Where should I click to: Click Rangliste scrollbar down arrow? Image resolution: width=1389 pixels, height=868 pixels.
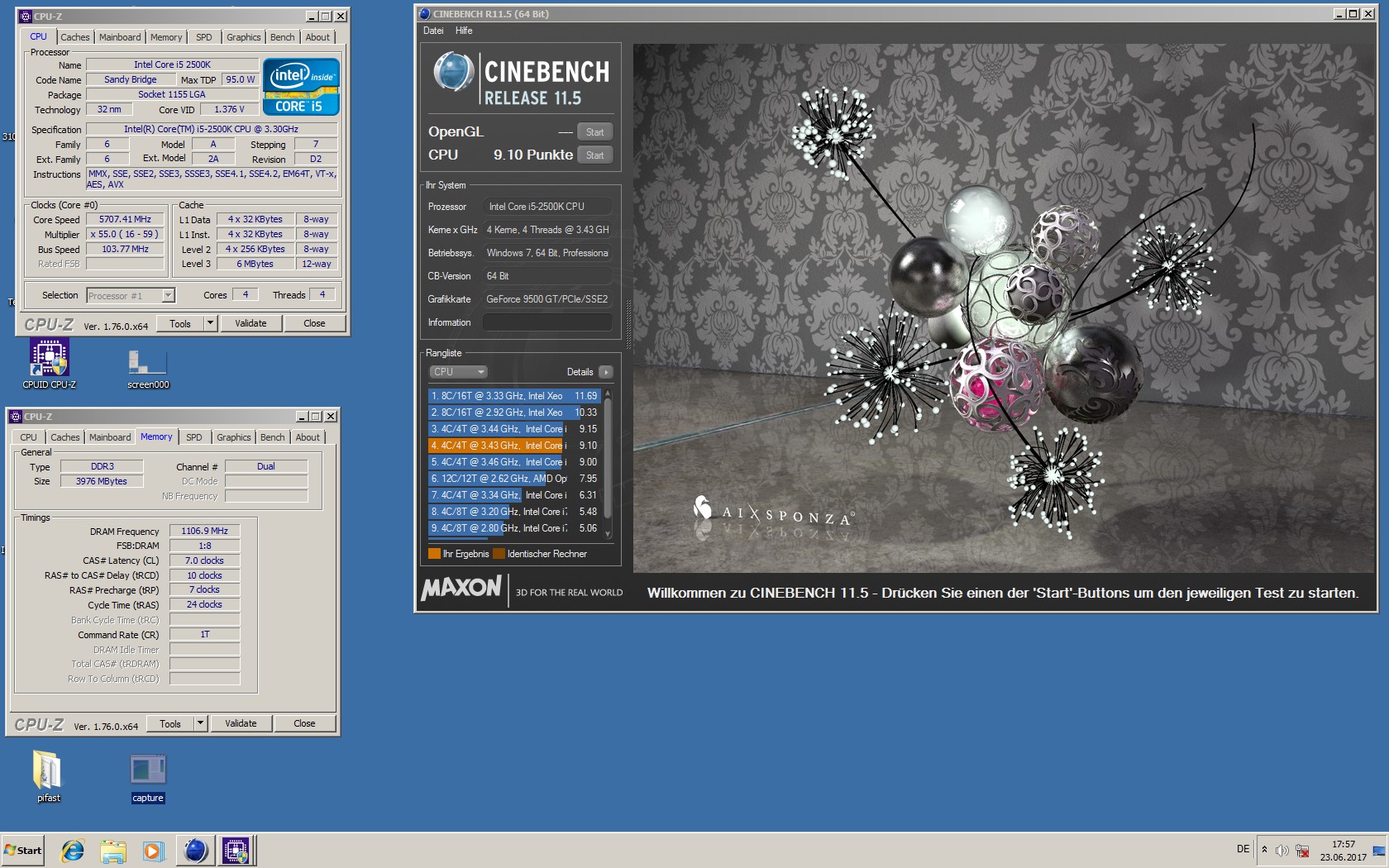tap(609, 534)
